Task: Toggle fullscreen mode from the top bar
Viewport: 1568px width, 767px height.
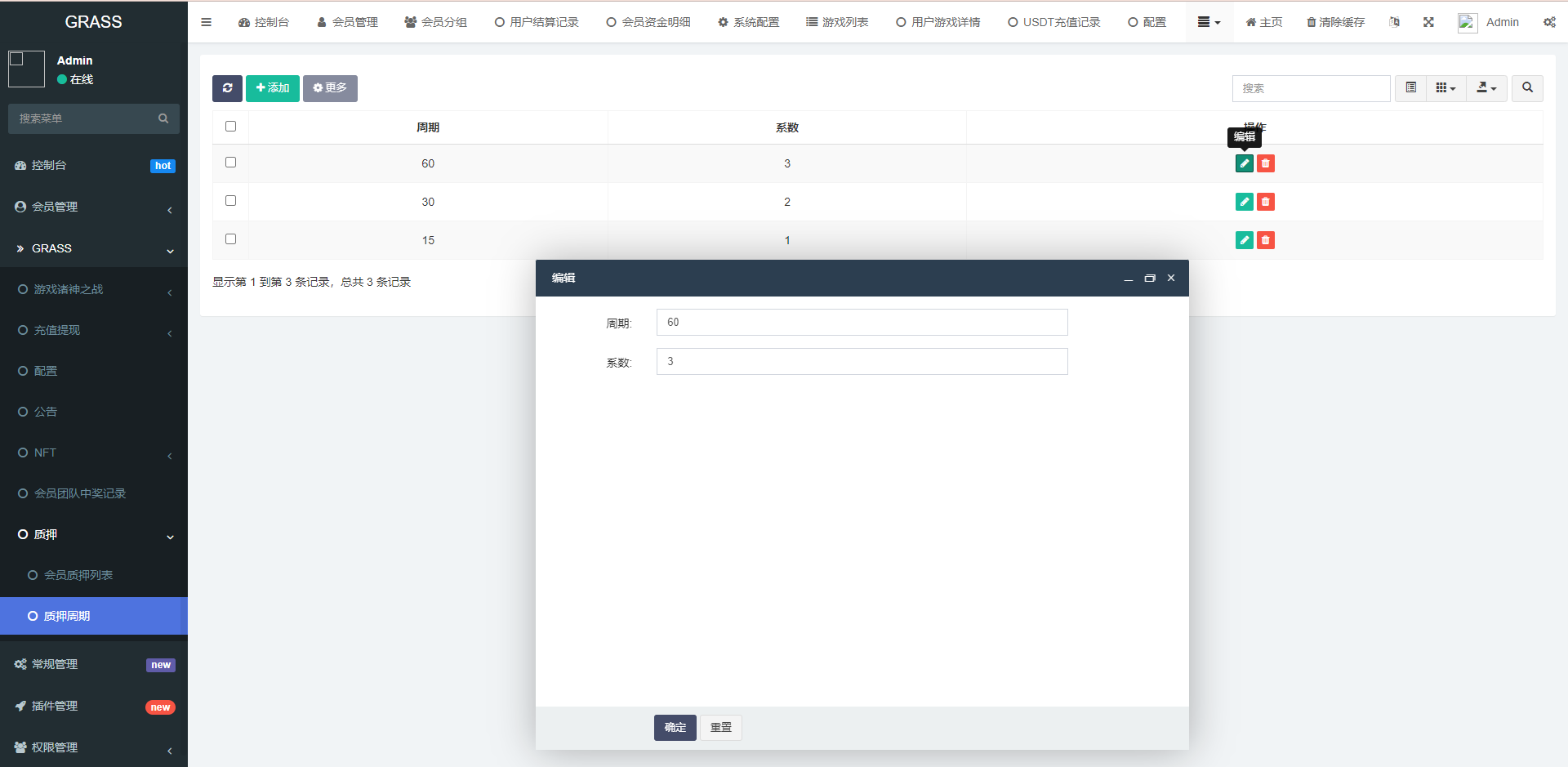Action: coord(1428,22)
